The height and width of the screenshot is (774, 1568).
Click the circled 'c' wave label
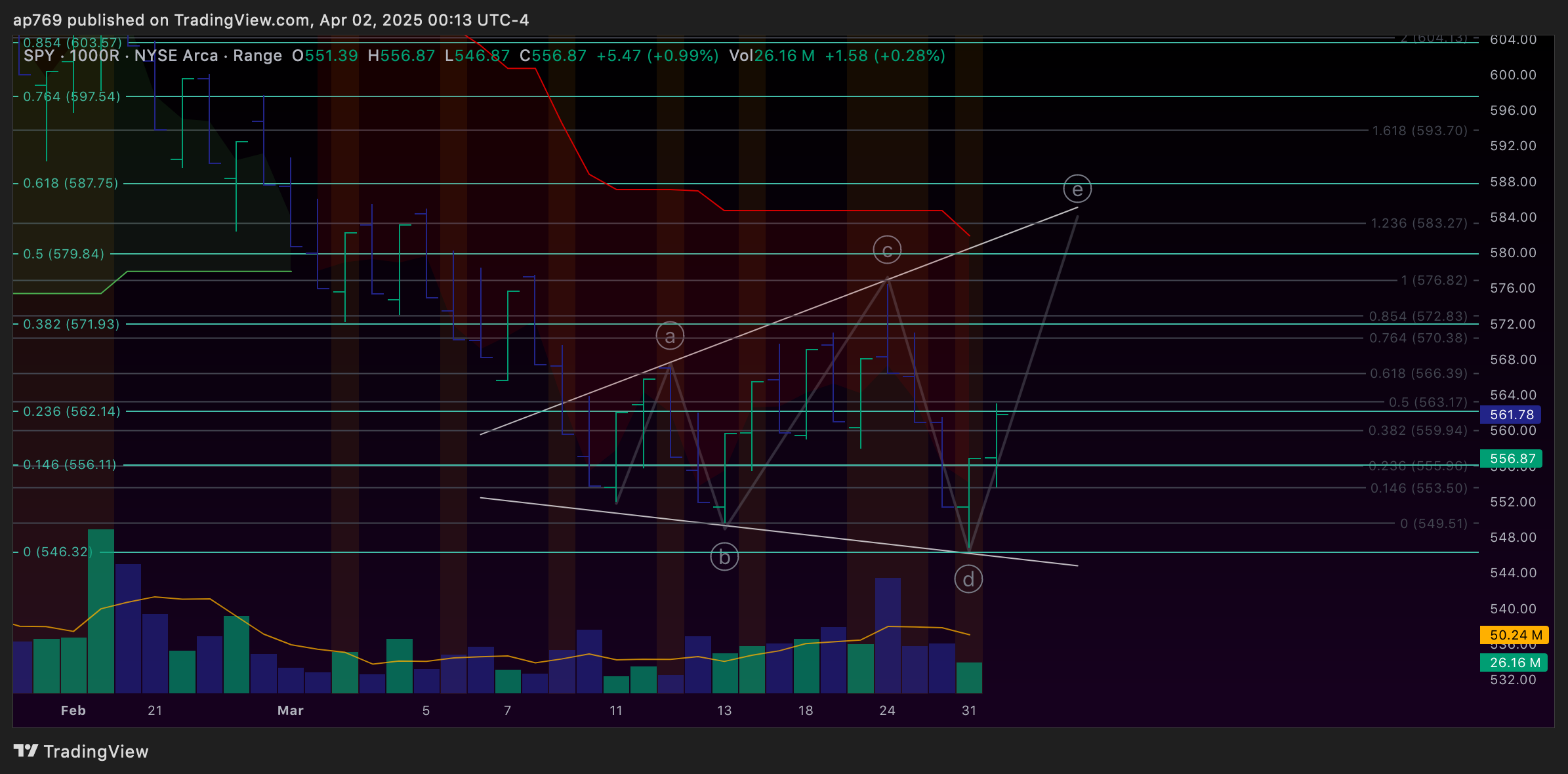(887, 250)
